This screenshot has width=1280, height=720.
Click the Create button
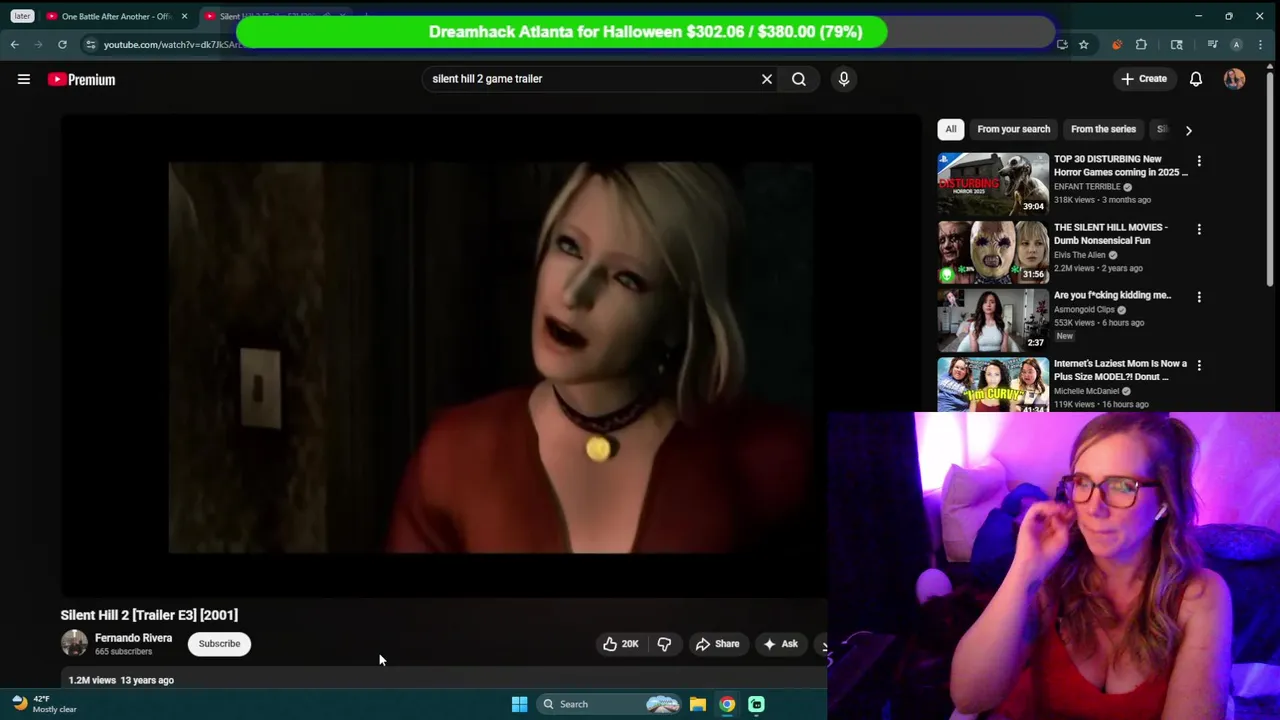tap(1144, 79)
